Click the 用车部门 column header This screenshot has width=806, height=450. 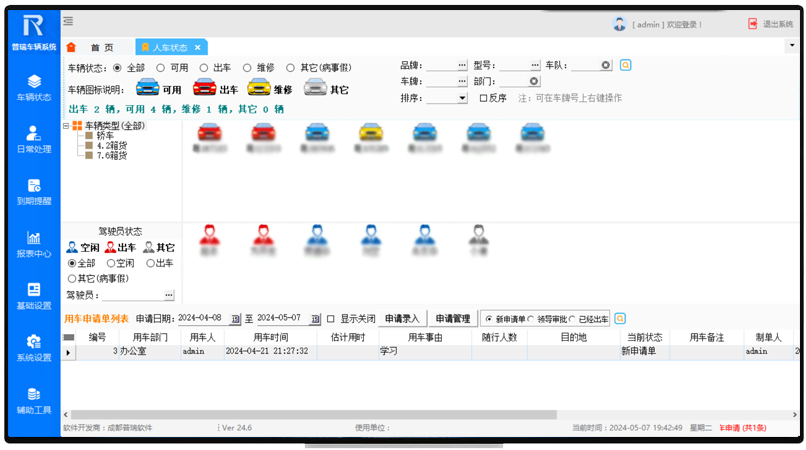(150, 337)
